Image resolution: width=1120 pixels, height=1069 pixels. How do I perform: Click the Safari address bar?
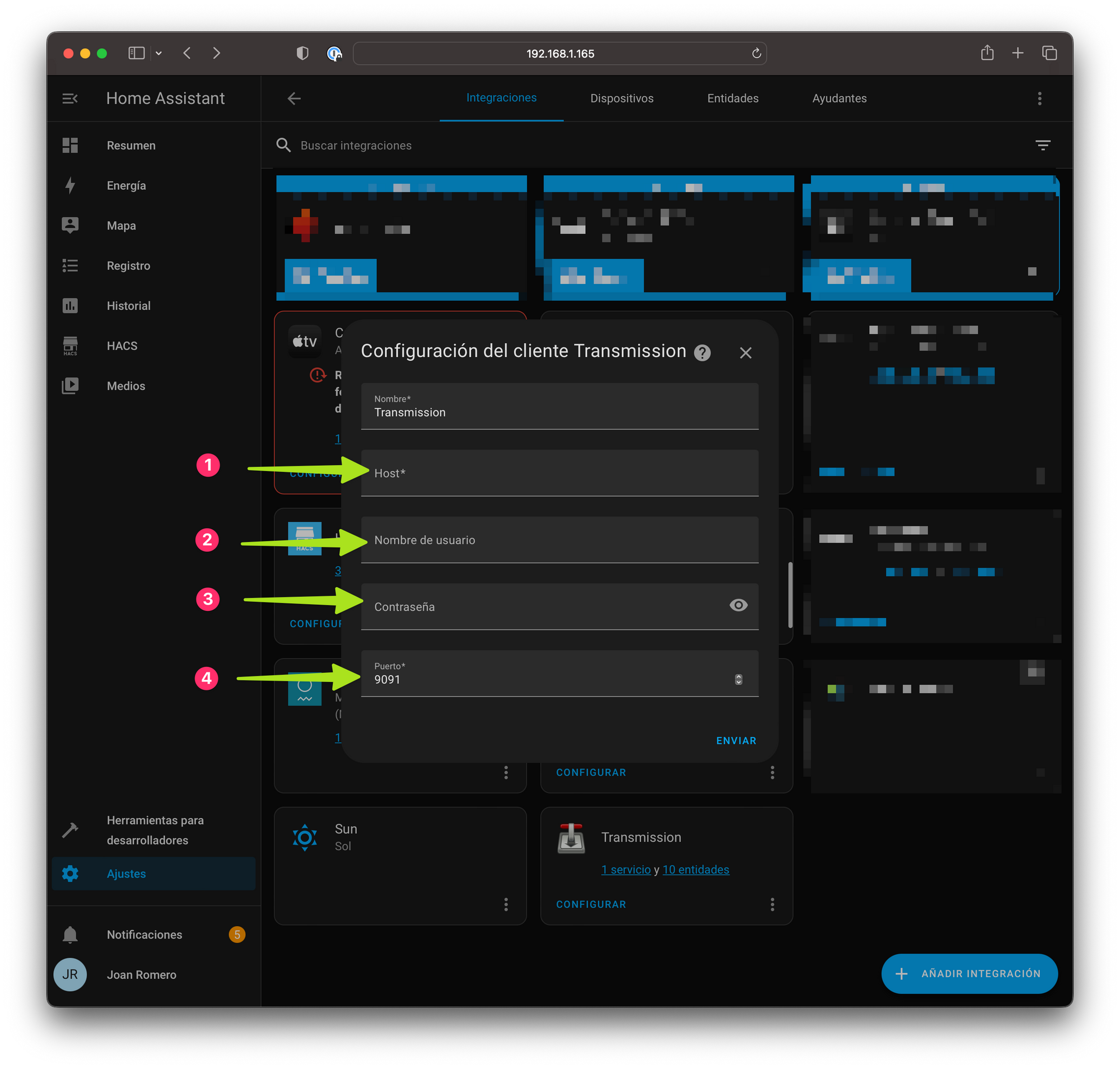(559, 53)
